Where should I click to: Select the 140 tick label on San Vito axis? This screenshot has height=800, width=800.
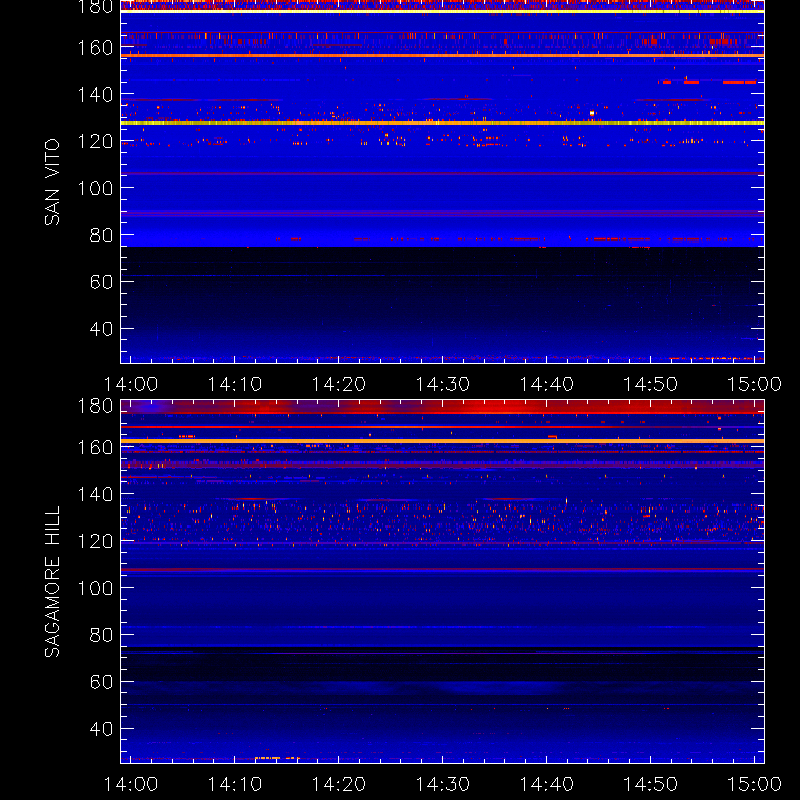click(x=95, y=94)
